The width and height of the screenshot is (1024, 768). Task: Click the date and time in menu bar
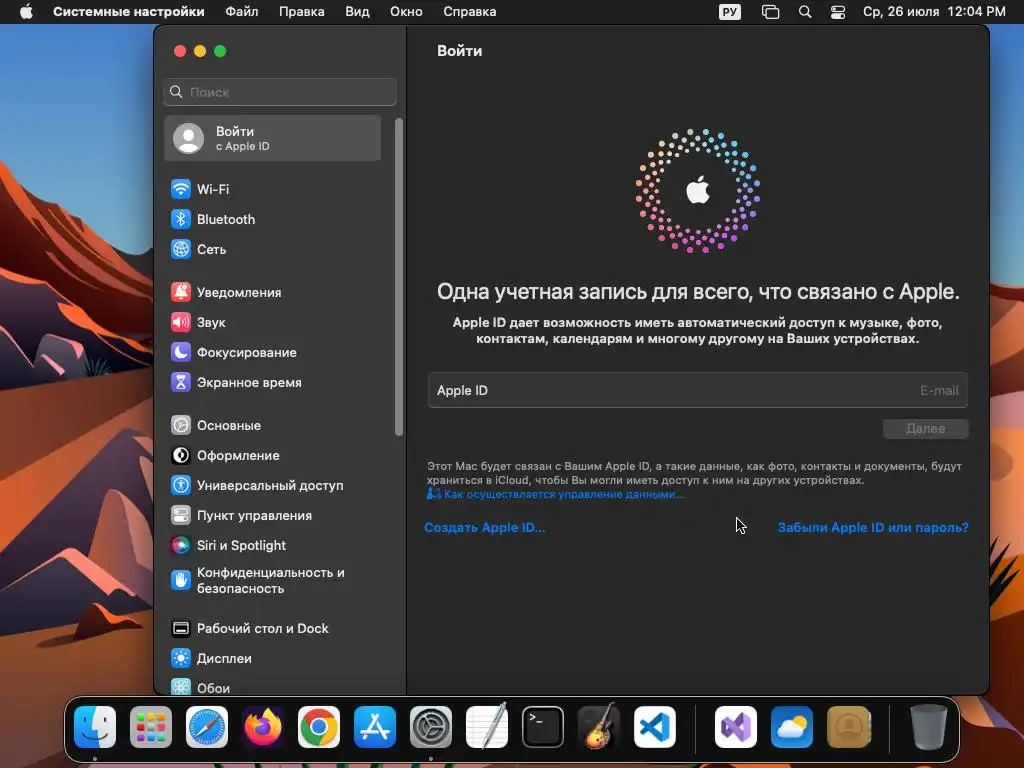tap(934, 12)
